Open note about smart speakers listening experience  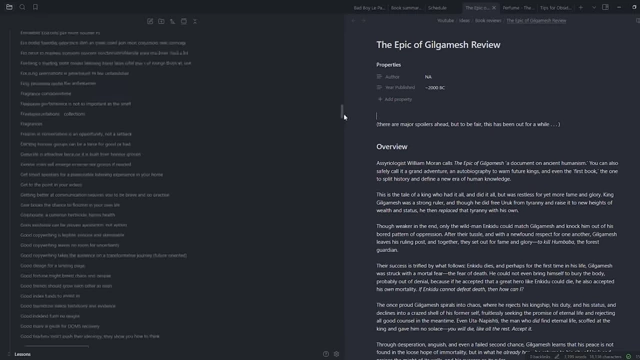91,175
